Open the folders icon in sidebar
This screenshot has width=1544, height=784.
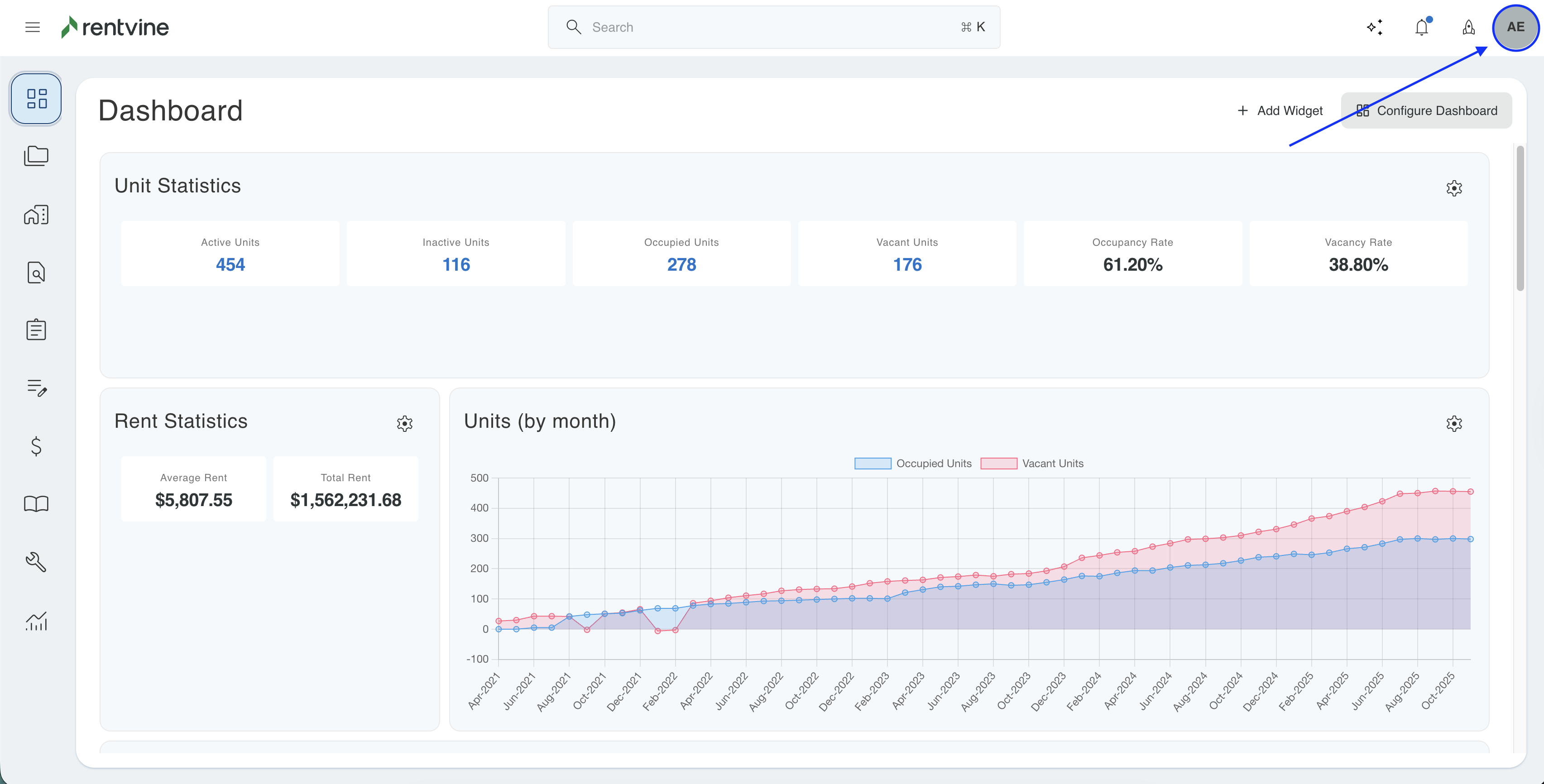[x=36, y=157]
